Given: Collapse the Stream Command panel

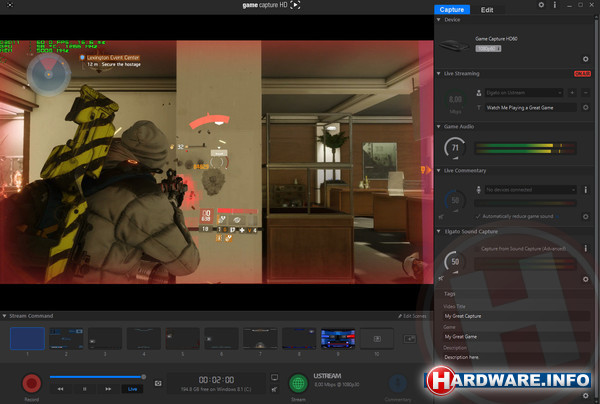Looking at the screenshot, I should [4, 316].
